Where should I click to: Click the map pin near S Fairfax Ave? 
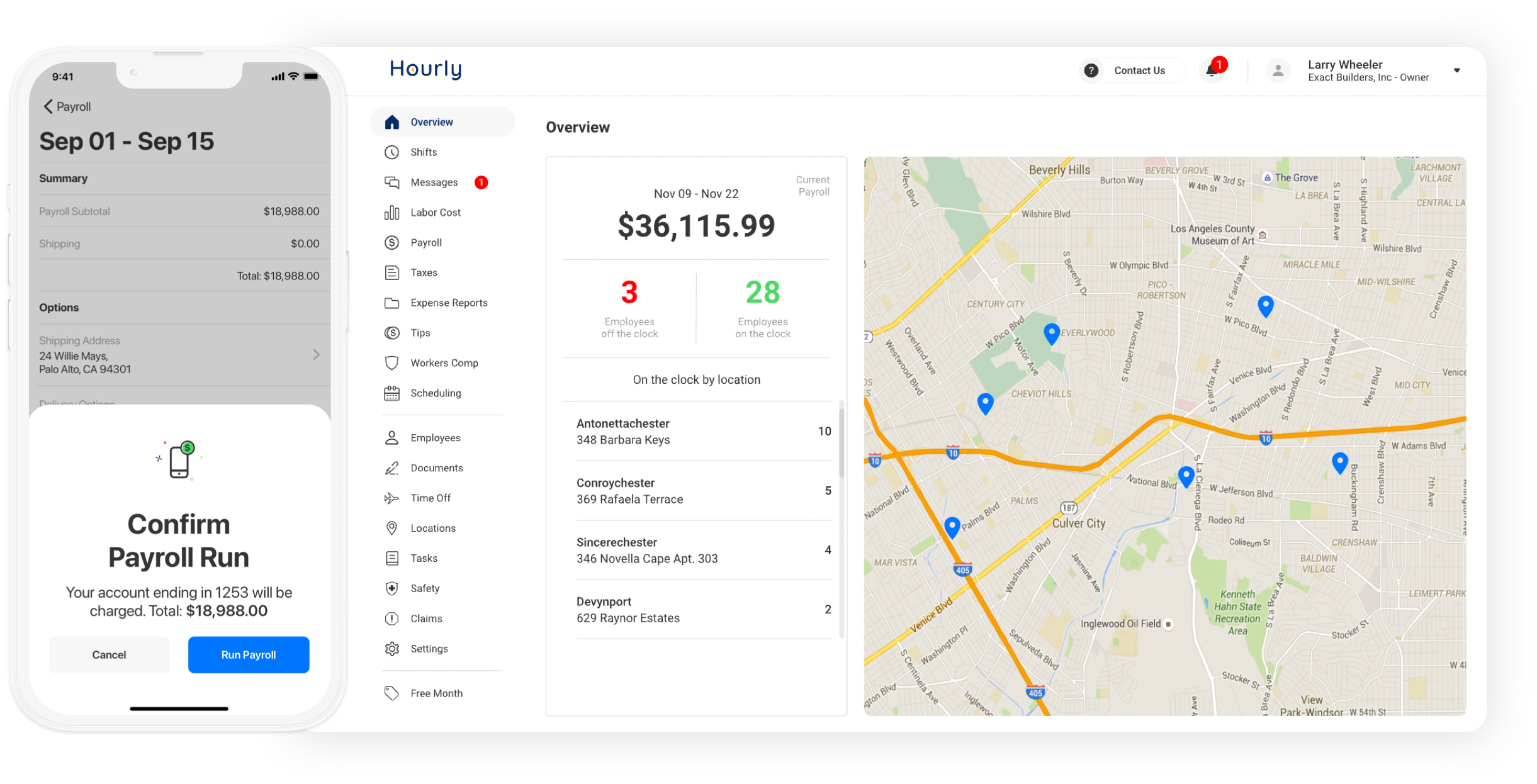point(1266,306)
